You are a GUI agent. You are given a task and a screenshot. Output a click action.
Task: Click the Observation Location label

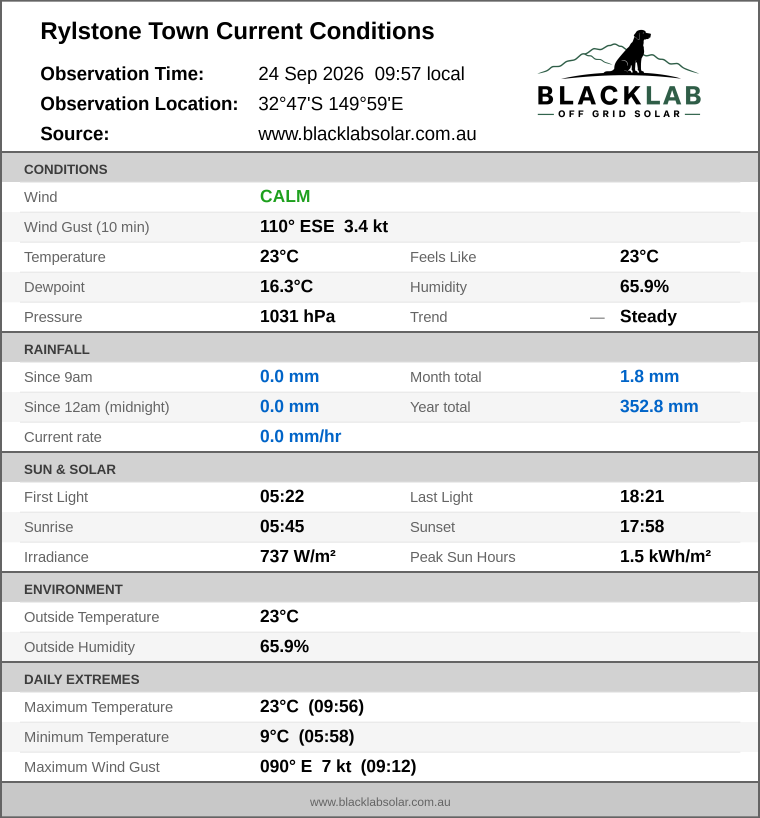click(139, 104)
